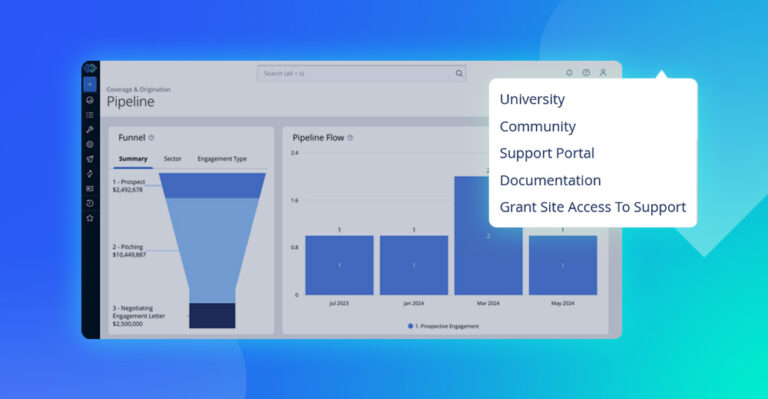Click the Prospect funnel segment
Image resolution: width=768 pixels, height=399 pixels.
click(212, 186)
